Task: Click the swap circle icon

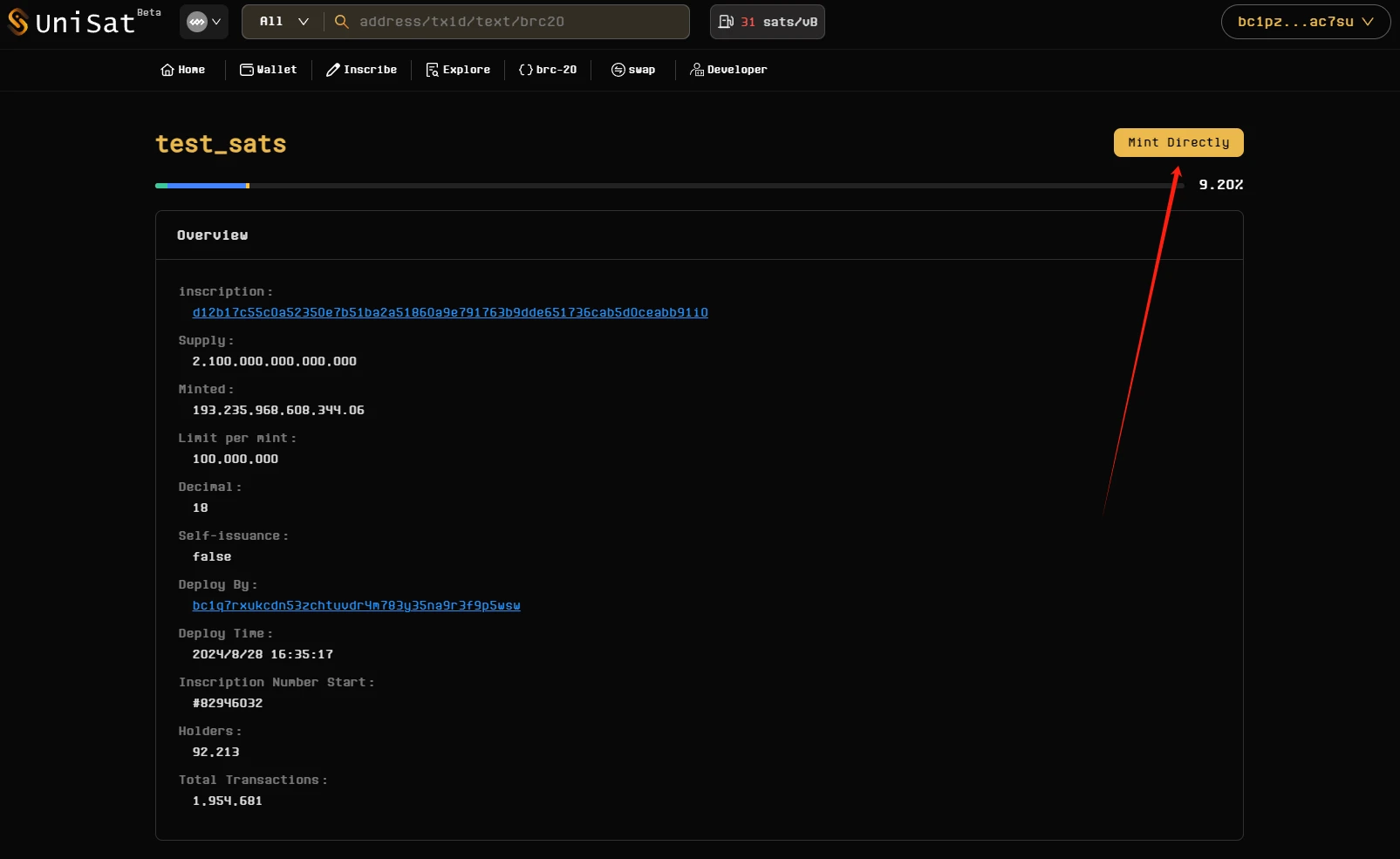Action: click(x=618, y=70)
